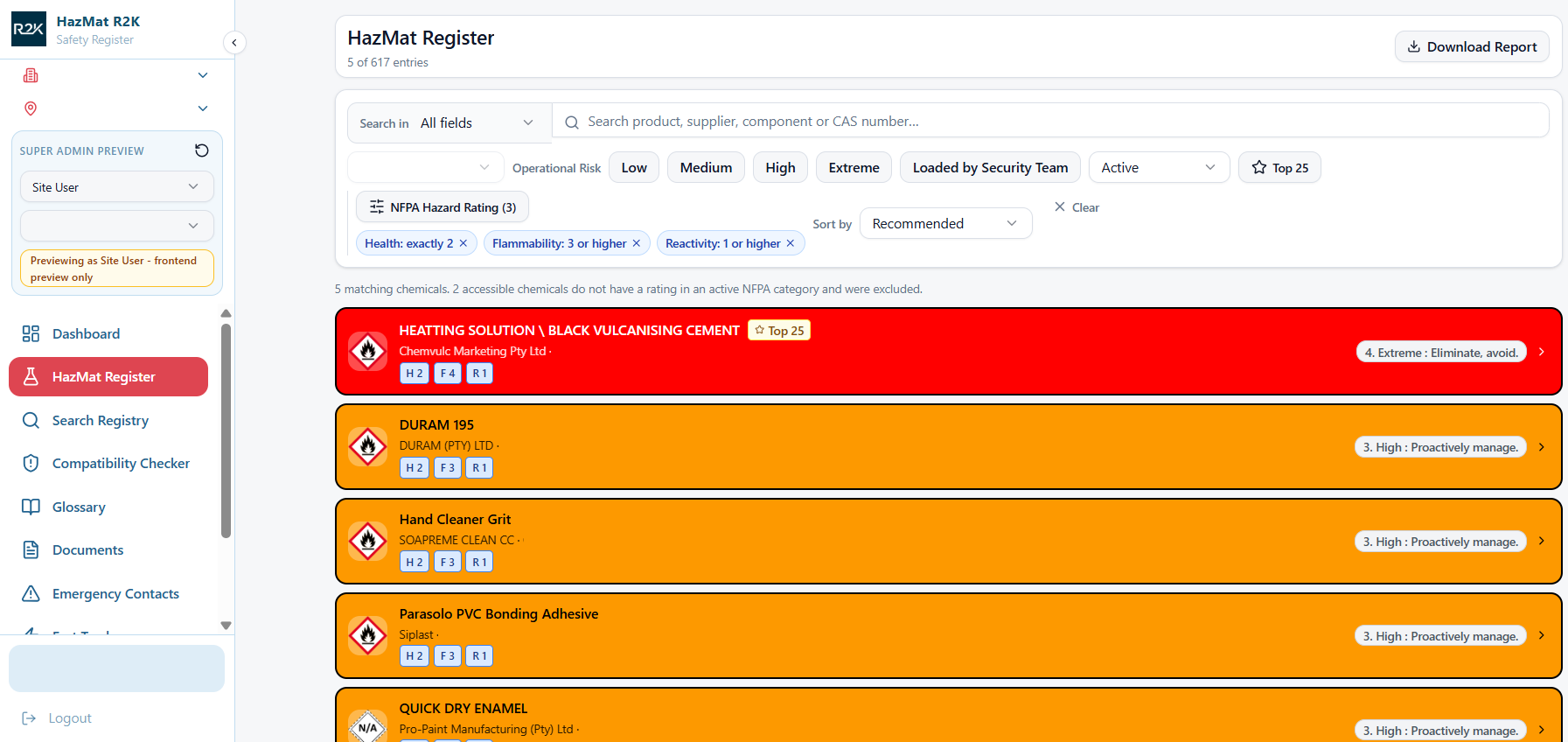Viewport: 1568px width, 742px height.
Task: Open Compatibility Checker page
Action: click(x=108, y=463)
